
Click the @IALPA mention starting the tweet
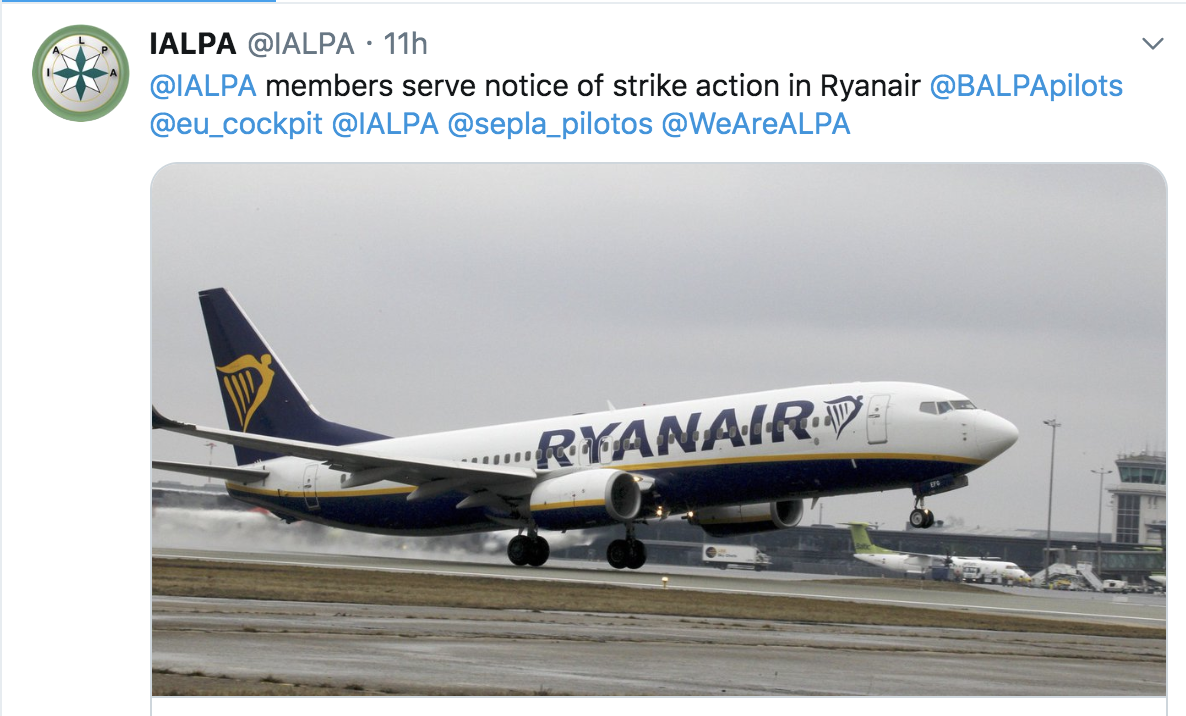tap(203, 86)
